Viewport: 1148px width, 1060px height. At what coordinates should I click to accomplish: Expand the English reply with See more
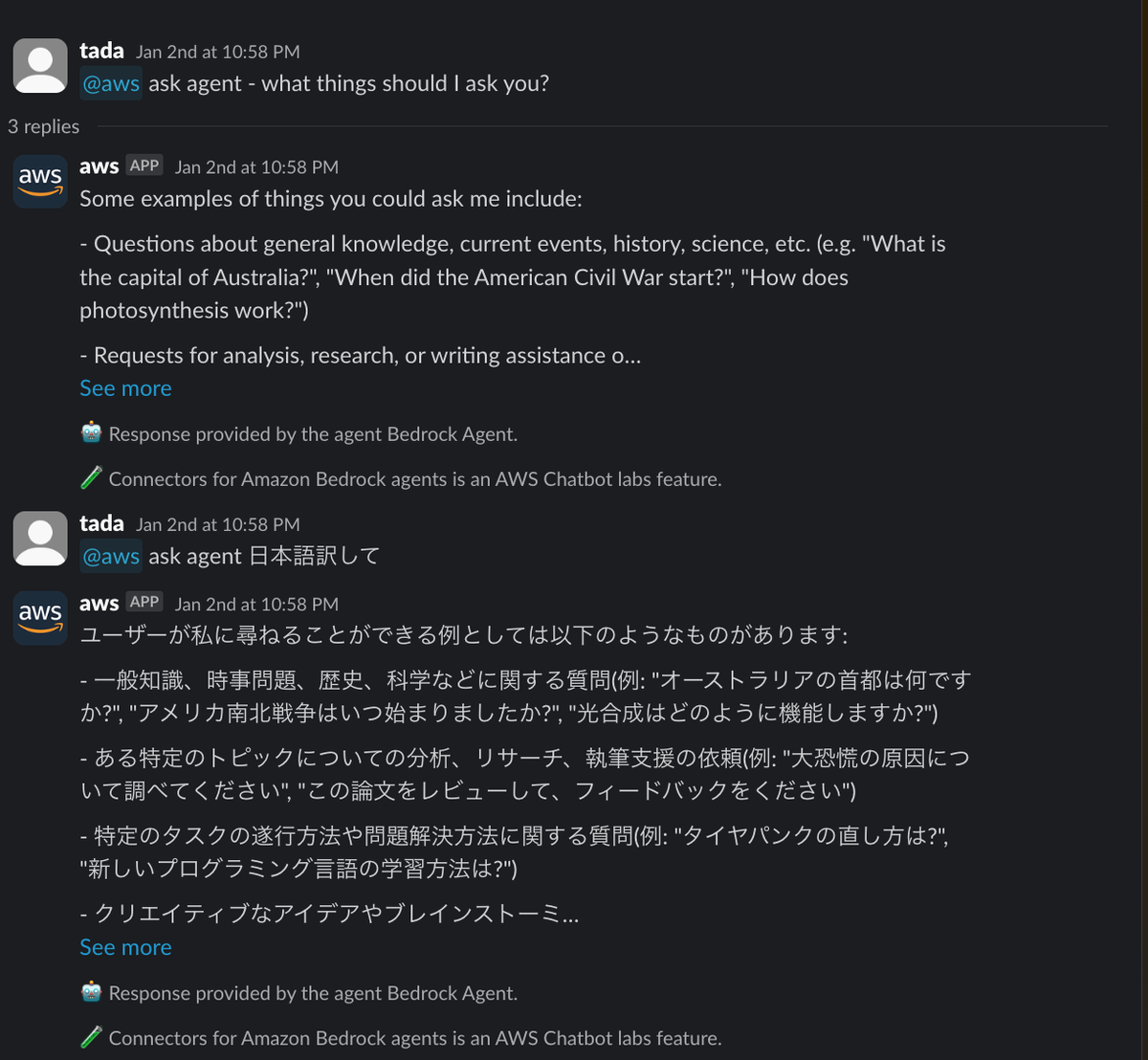[x=125, y=388]
